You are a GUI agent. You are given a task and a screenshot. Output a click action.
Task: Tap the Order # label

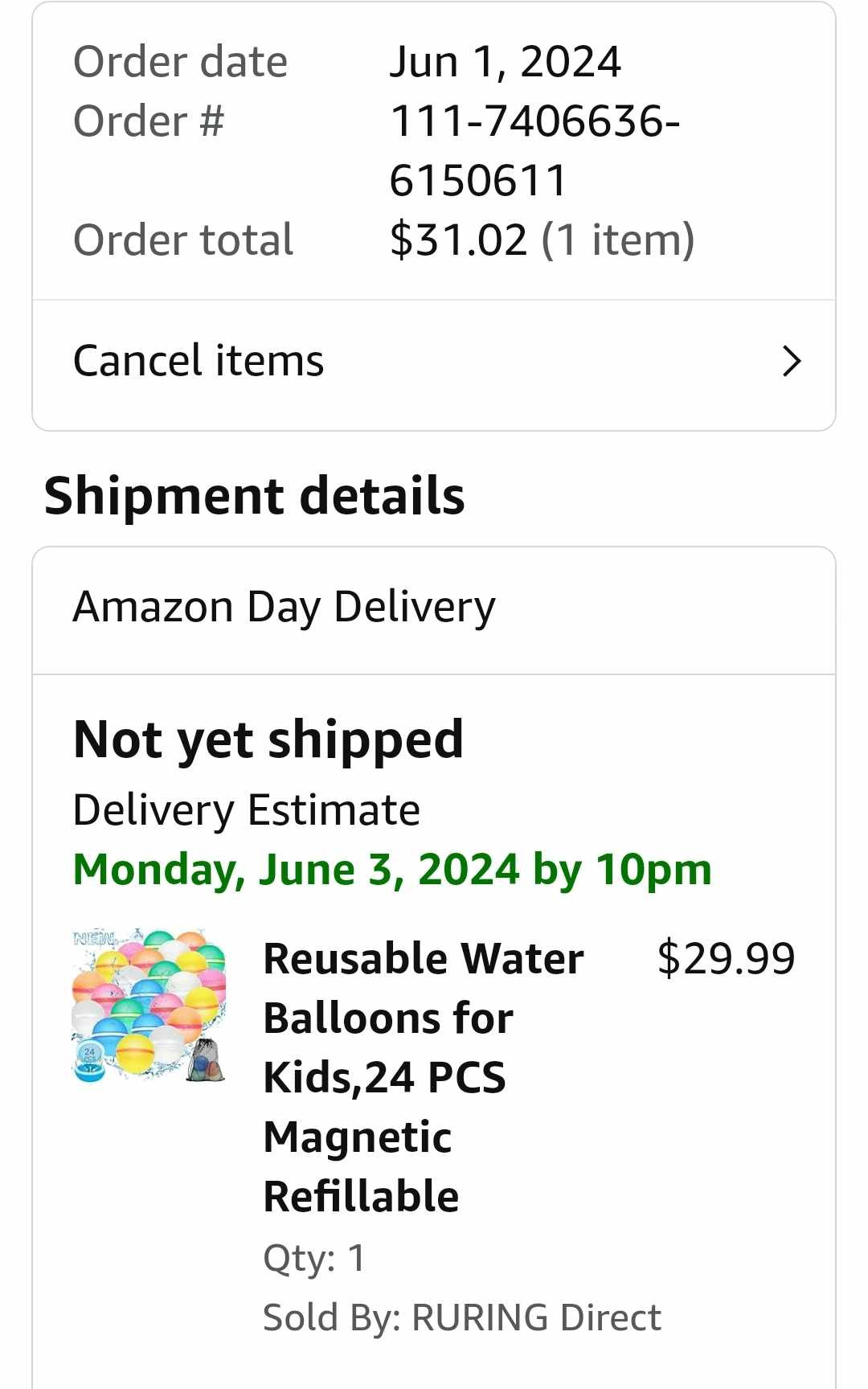click(149, 121)
